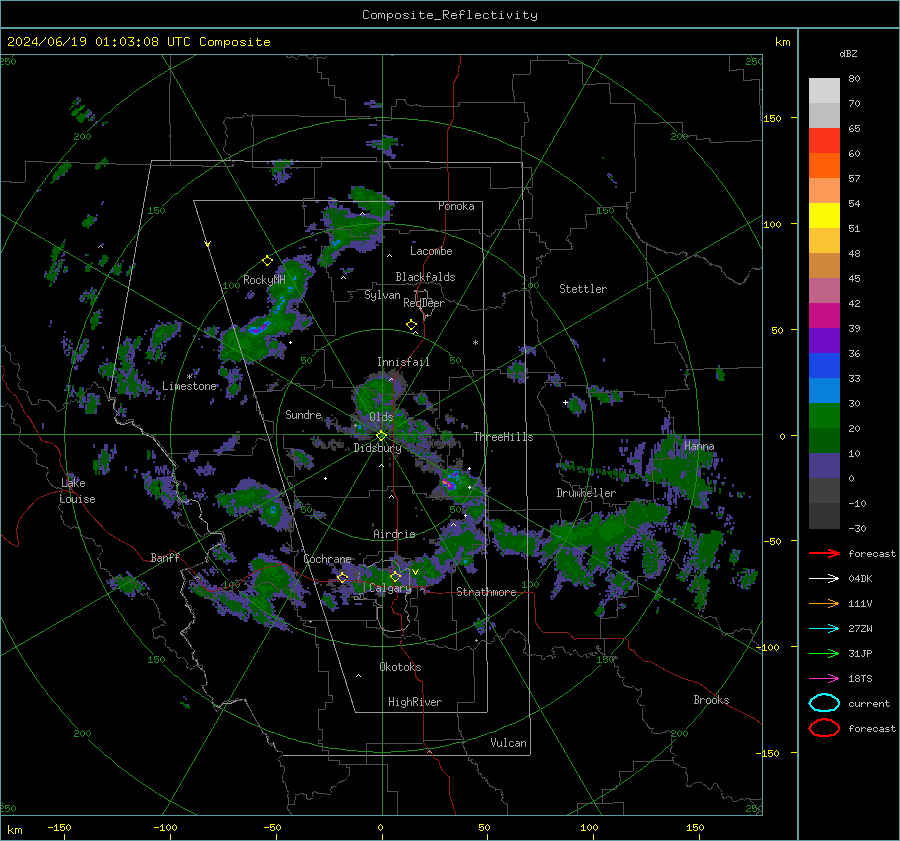Click the Hanna town label
The height and width of the screenshot is (841, 900).
(699, 446)
